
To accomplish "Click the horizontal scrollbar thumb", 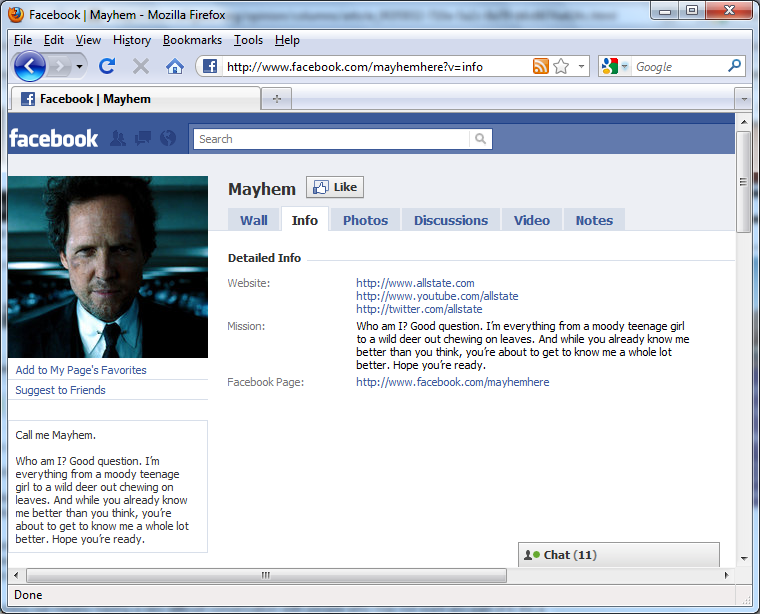I will (266, 575).
